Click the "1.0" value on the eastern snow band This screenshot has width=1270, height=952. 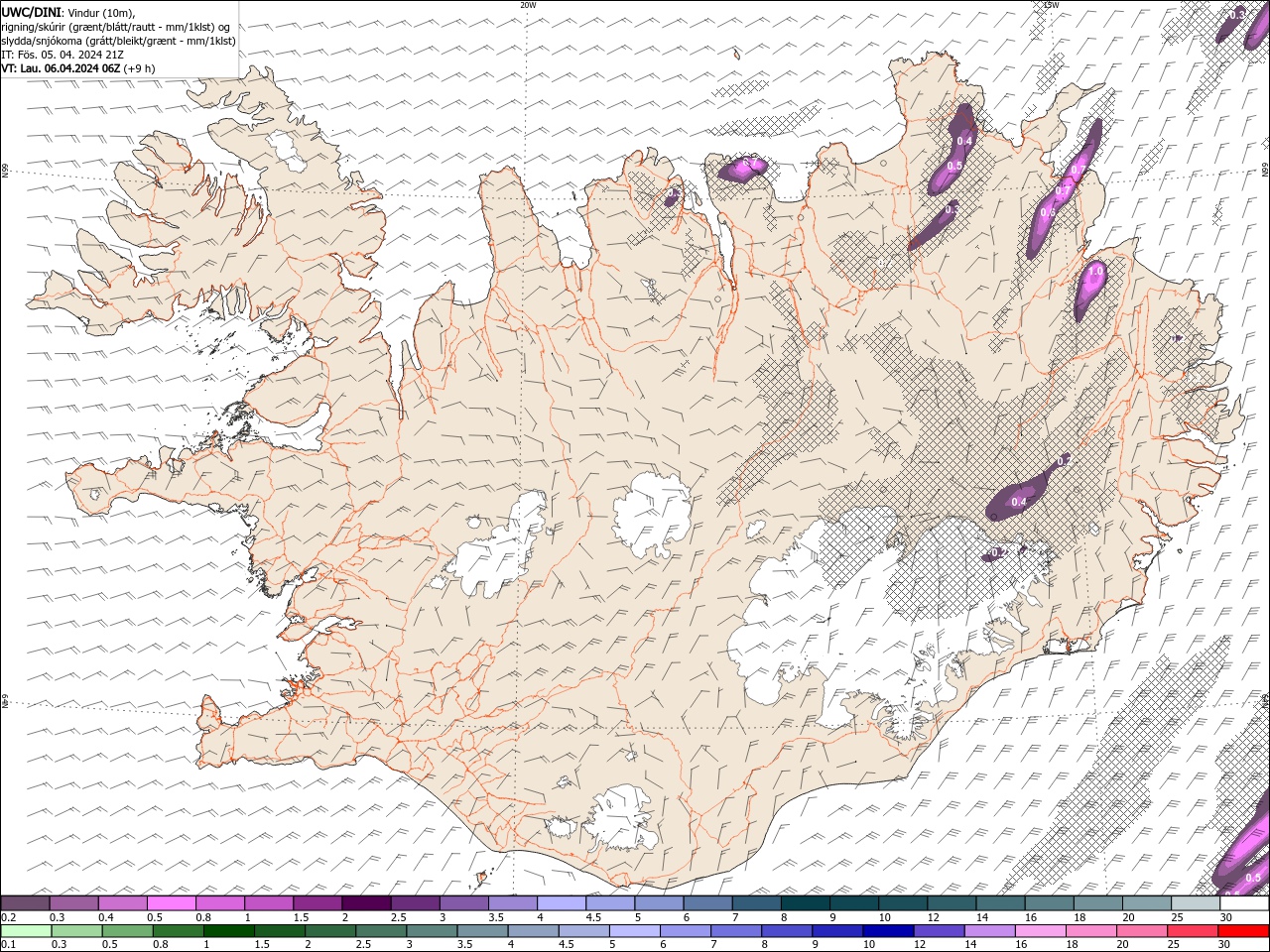pos(1096,270)
